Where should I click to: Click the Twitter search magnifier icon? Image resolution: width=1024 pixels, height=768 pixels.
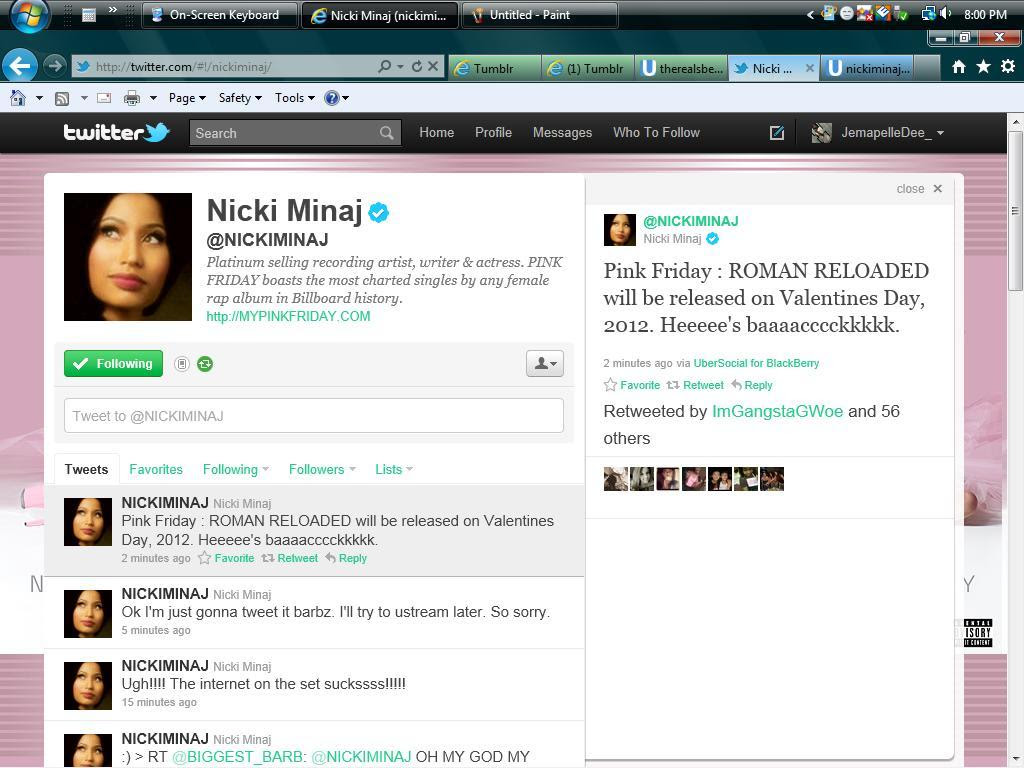coord(387,133)
